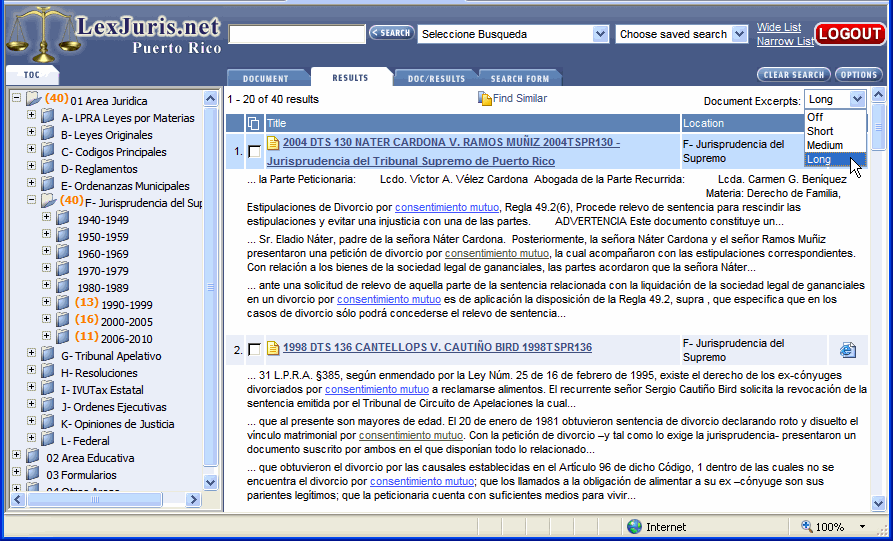Switch to the DOC/RESULTS tab

point(436,79)
